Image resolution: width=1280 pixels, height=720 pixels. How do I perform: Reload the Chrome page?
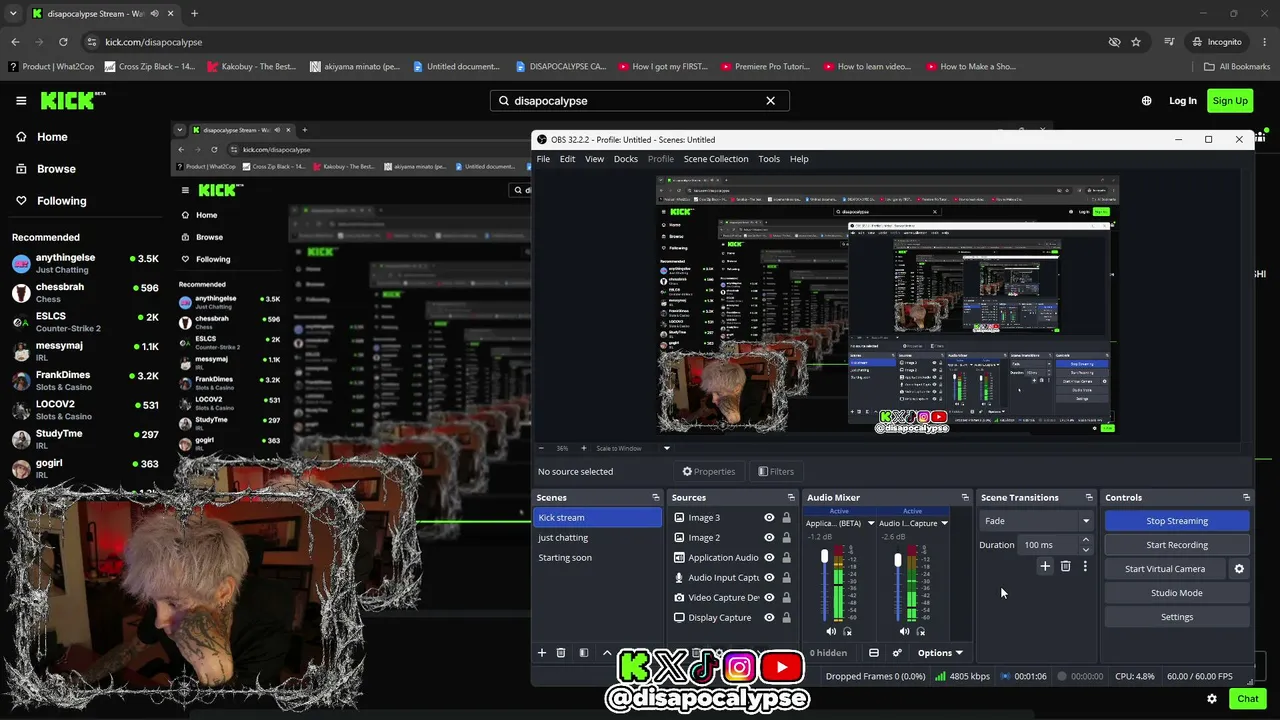(63, 42)
